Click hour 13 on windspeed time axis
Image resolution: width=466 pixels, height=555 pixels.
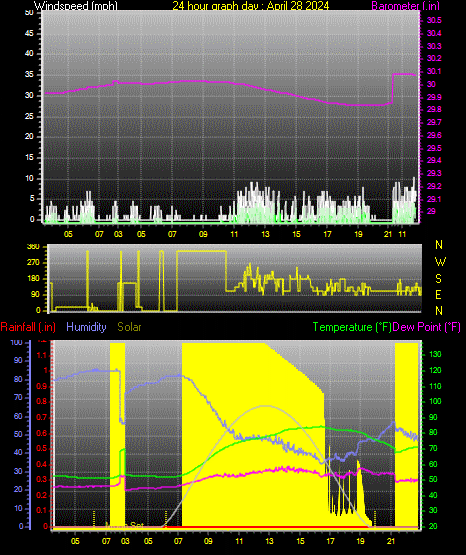(x=265, y=234)
